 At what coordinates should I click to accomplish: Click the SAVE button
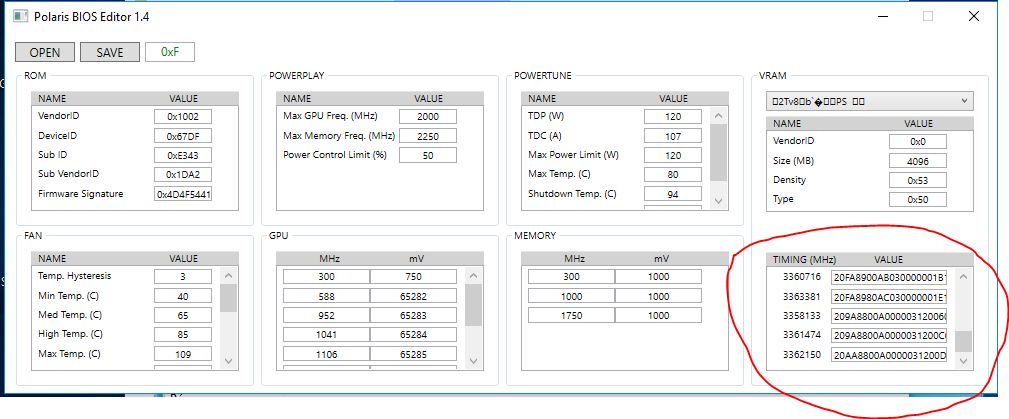click(x=110, y=53)
